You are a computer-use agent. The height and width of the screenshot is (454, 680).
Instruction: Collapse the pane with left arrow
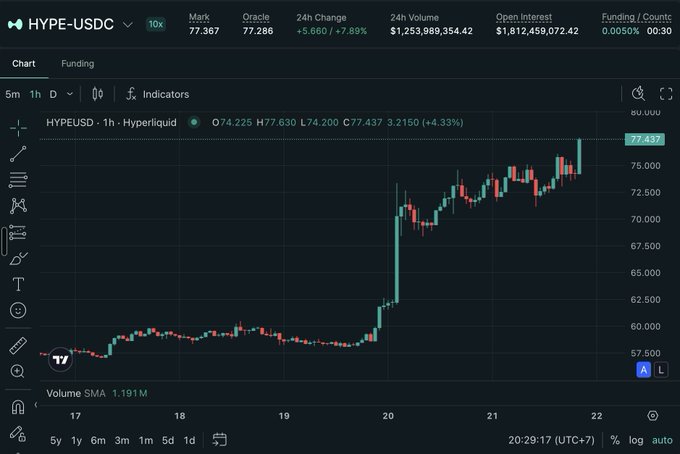click(x=36, y=405)
